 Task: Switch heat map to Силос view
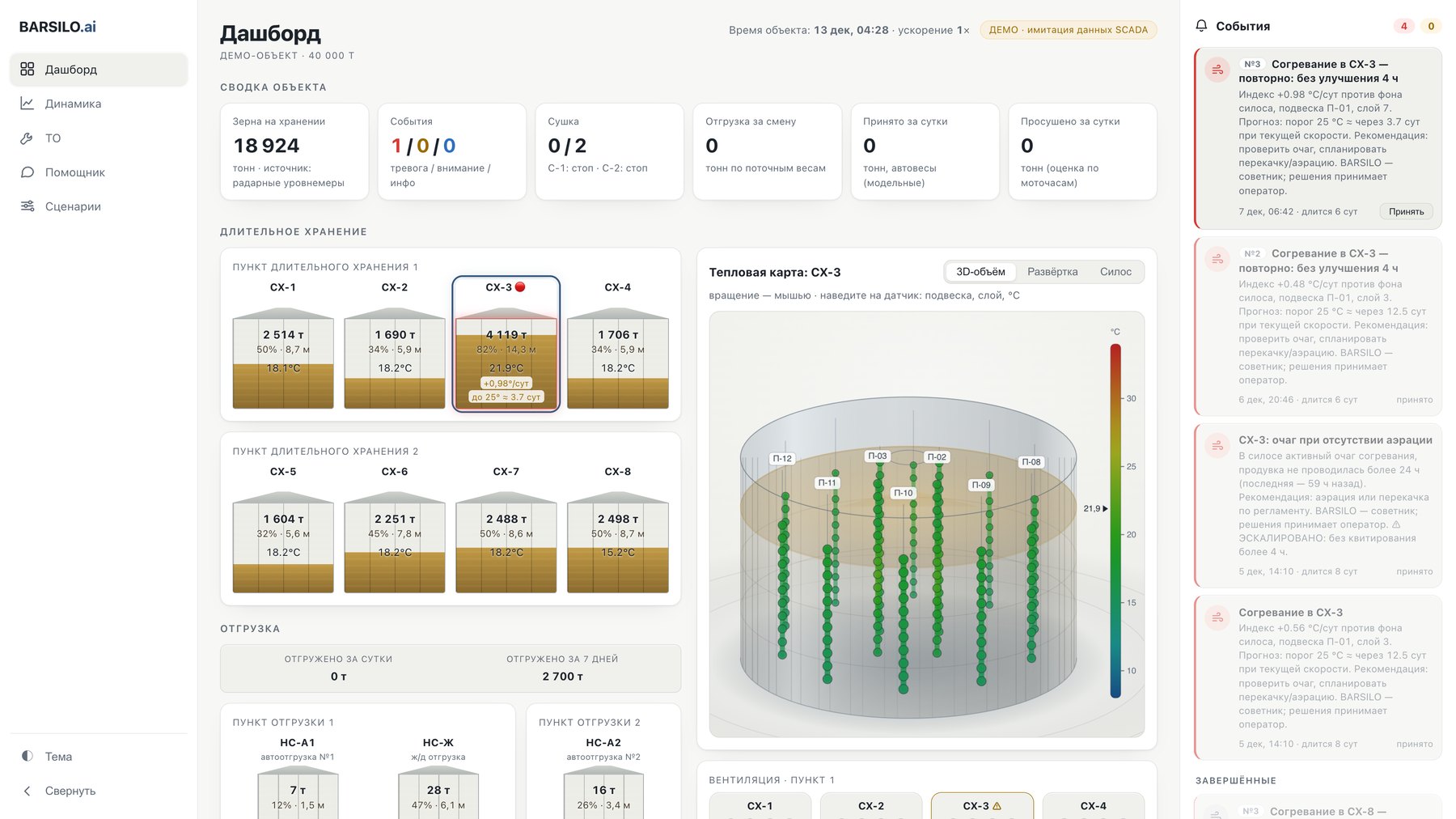1115,272
